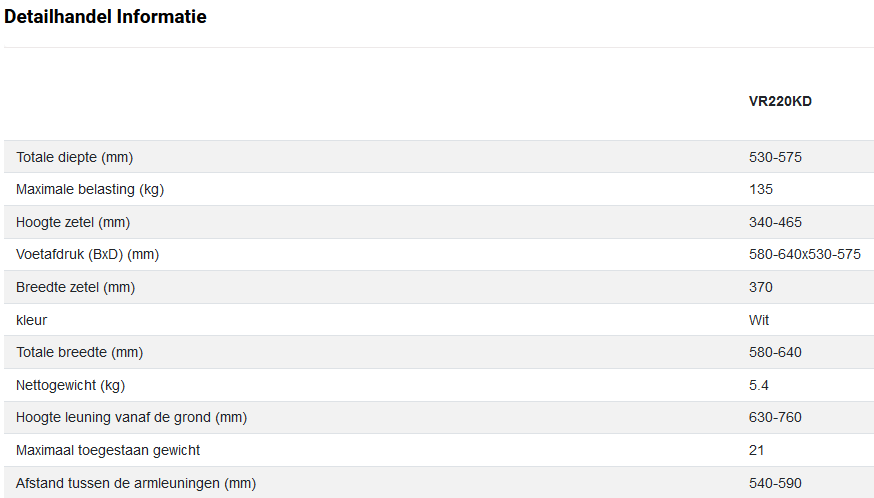Click the 580-640x530-575 footprint value

(x=805, y=254)
